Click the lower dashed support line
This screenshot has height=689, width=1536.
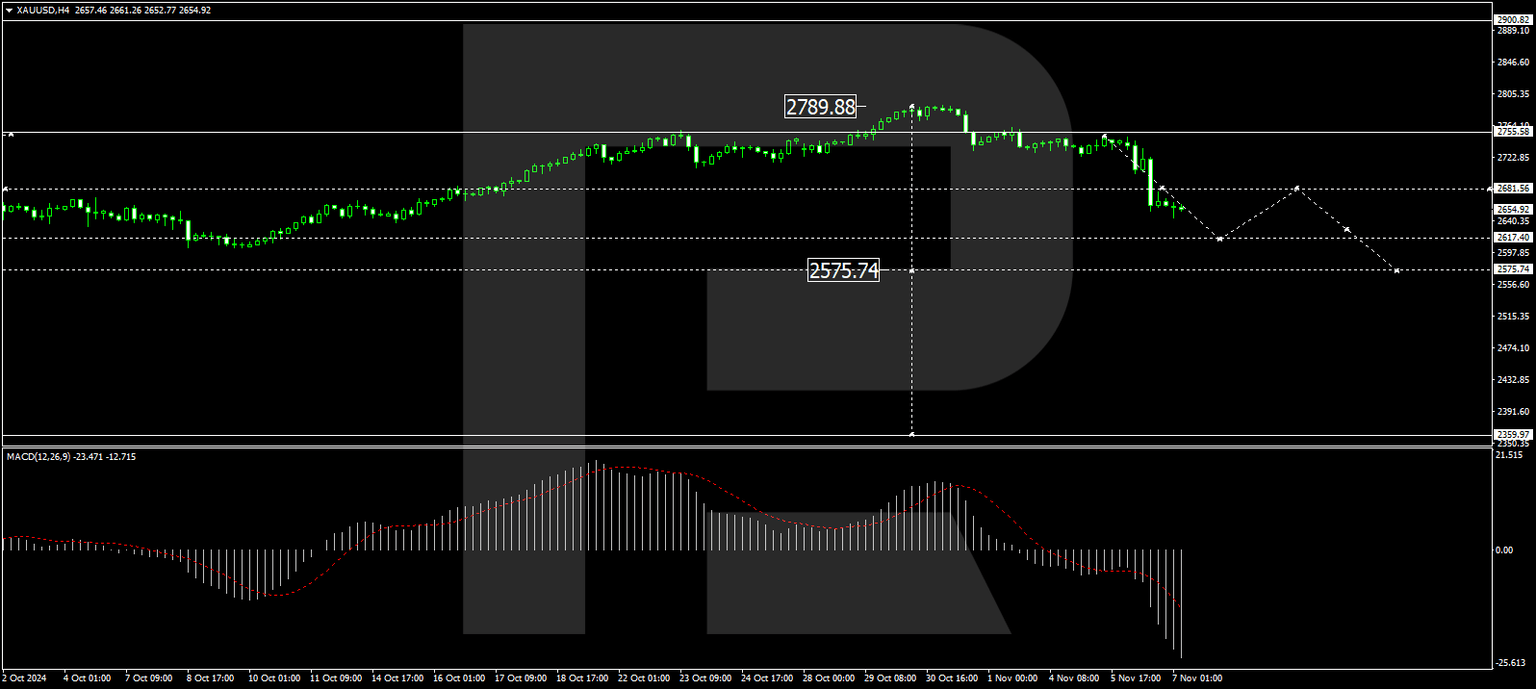click(x=400, y=270)
